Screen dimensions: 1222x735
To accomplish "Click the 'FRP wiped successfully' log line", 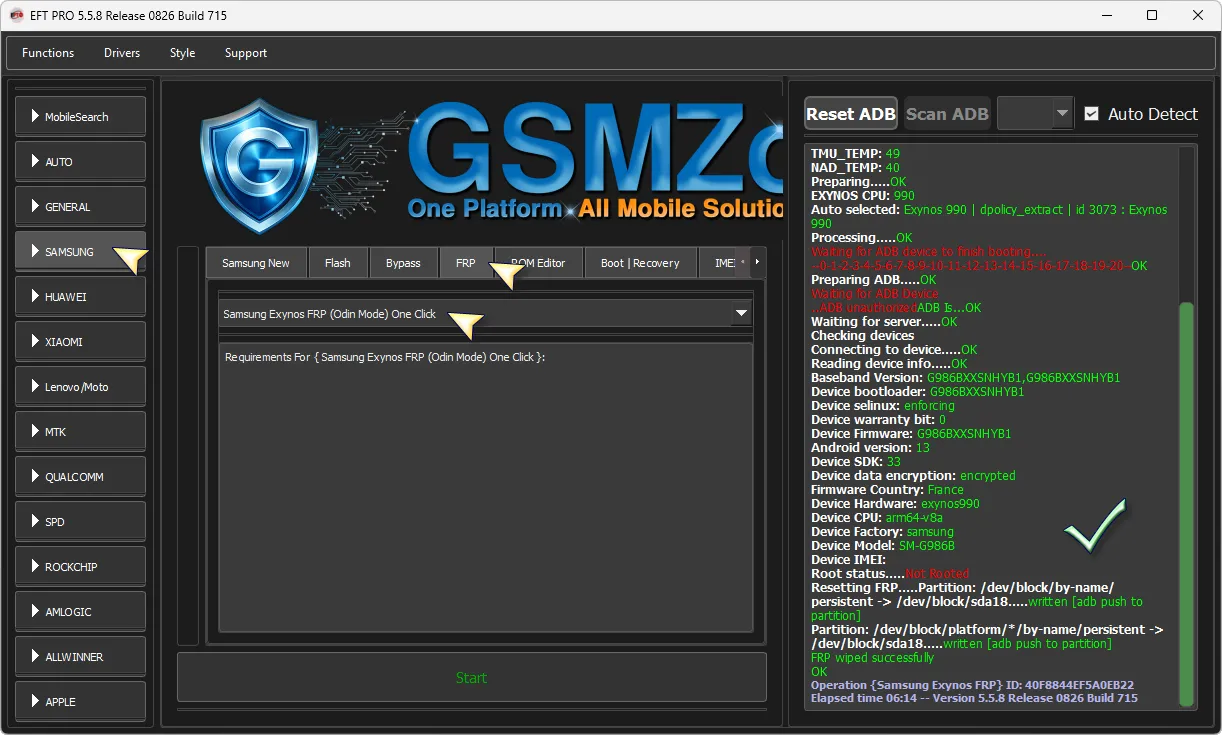I will [x=872, y=658].
